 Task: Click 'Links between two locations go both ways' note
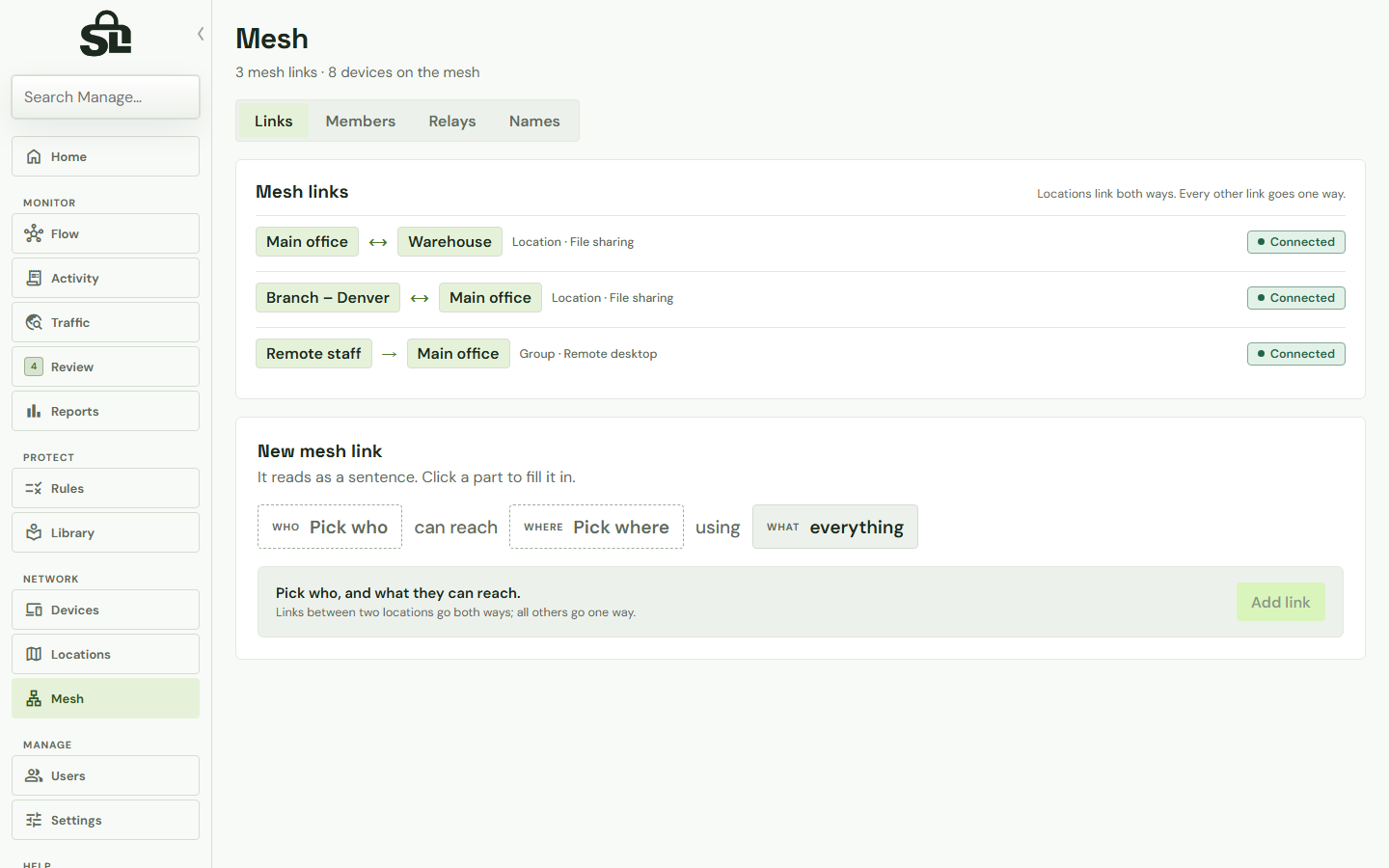coord(455,612)
